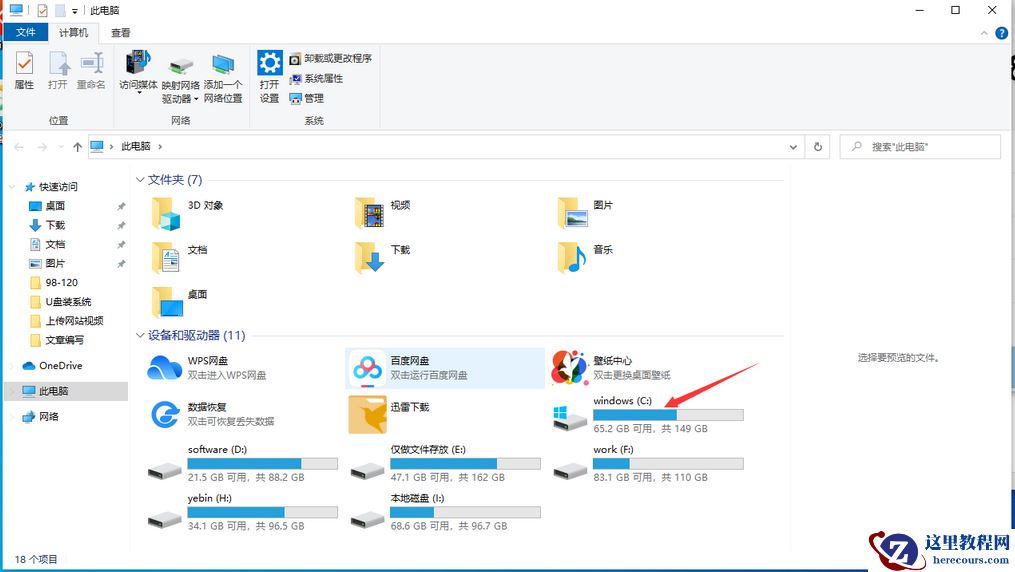Click Uninstall or change a program (卸载或更改程序)
Screen dimensions: 1015x572
(x=331, y=58)
